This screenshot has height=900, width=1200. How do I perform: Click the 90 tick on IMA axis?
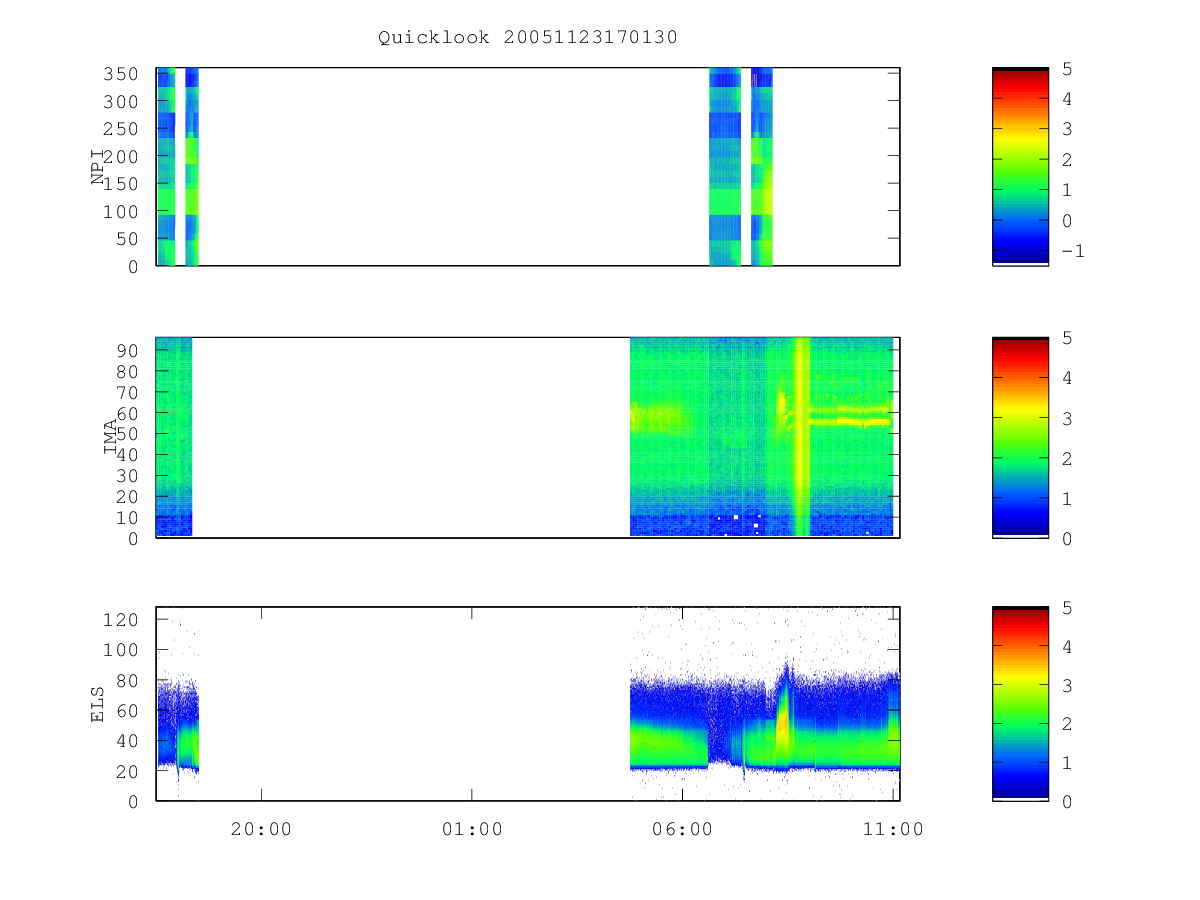(x=130, y=350)
